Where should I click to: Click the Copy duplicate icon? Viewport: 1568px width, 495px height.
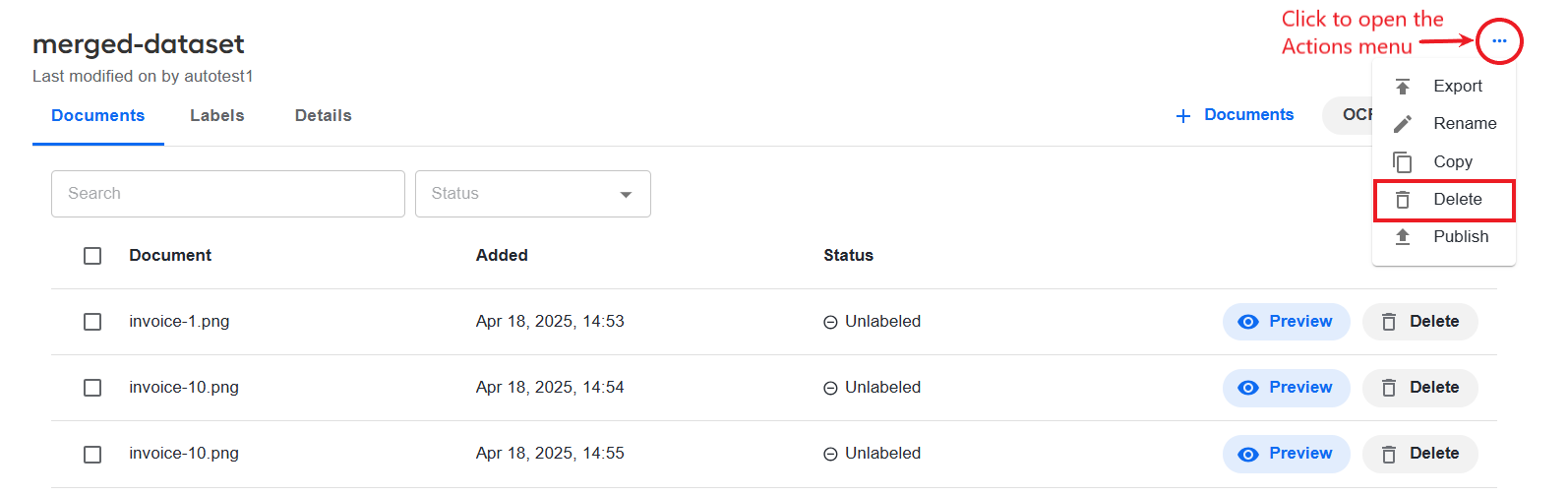1403,161
